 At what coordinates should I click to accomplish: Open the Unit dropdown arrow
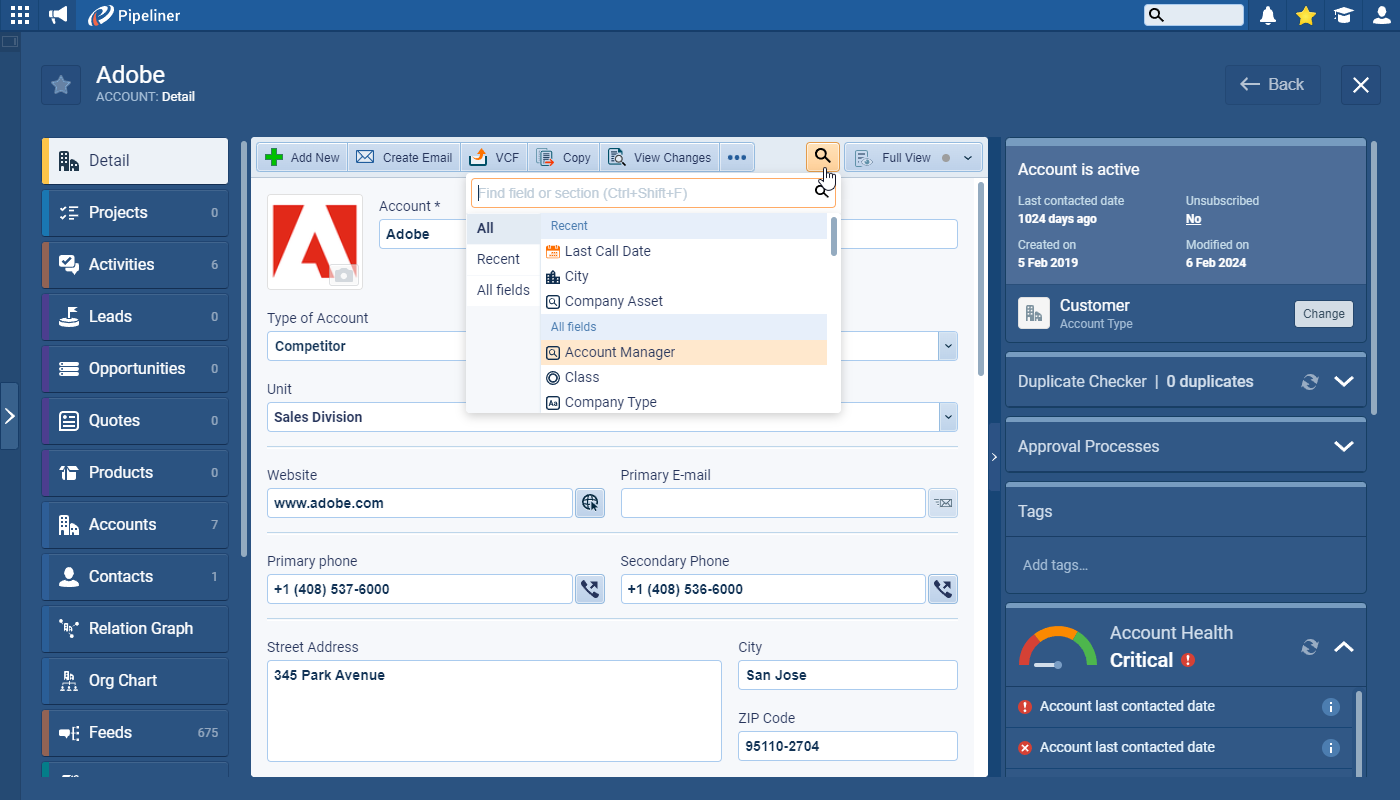tap(947, 417)
